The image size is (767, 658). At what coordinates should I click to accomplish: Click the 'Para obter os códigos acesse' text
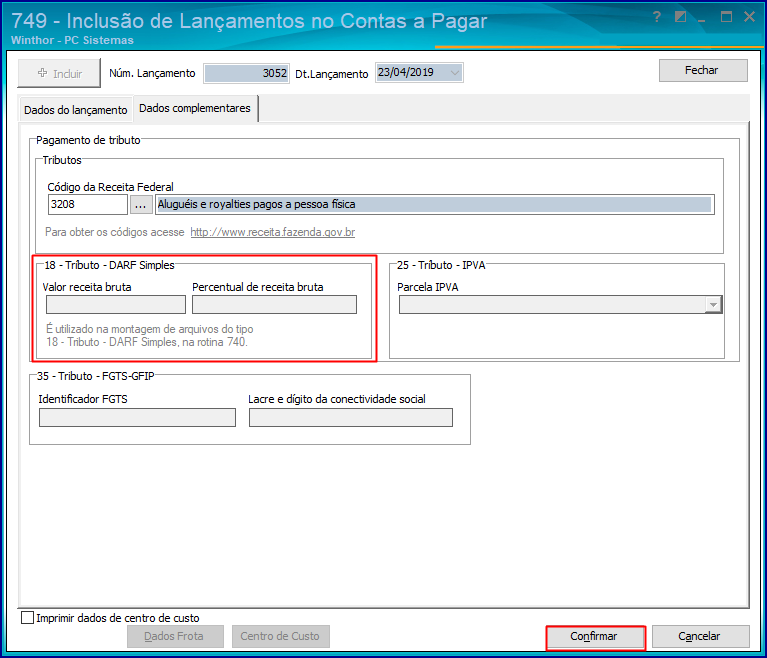[114, 232]
